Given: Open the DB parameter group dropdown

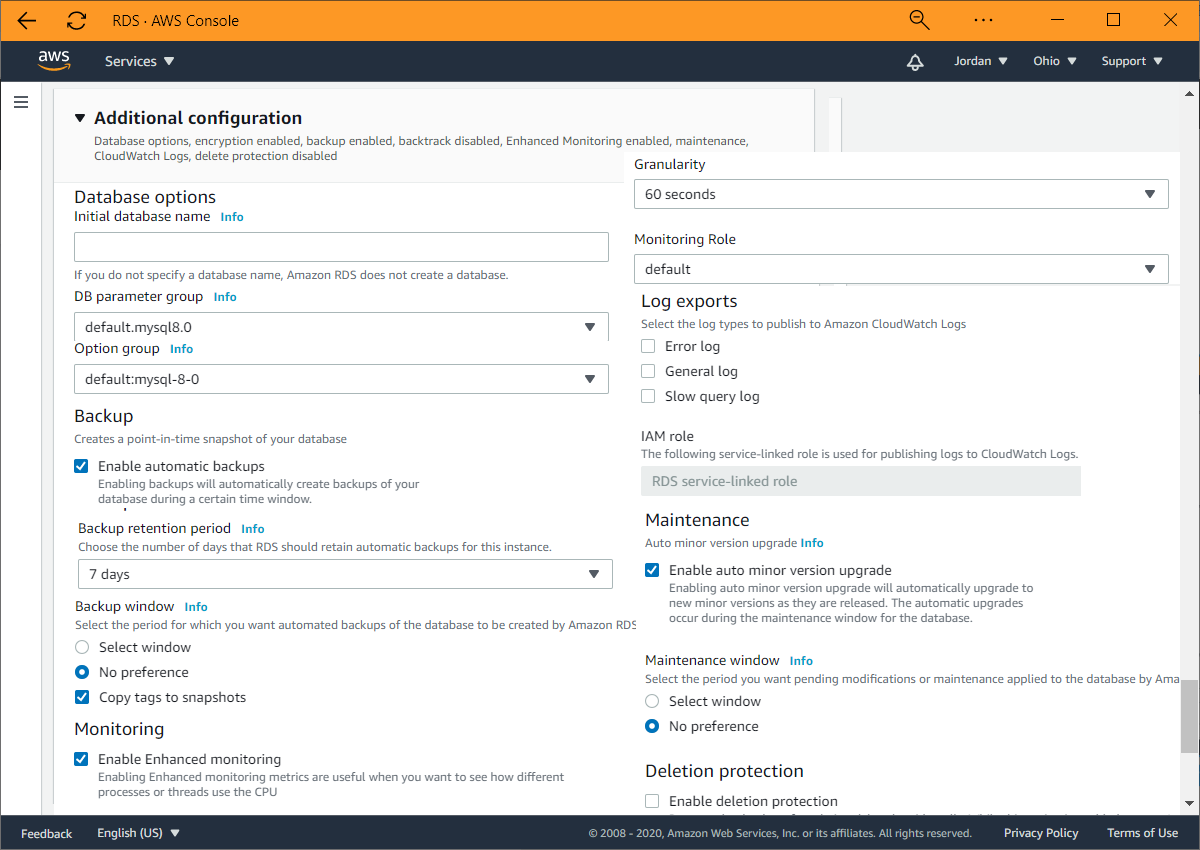Looking at the screenshot, I should [341, 327].
